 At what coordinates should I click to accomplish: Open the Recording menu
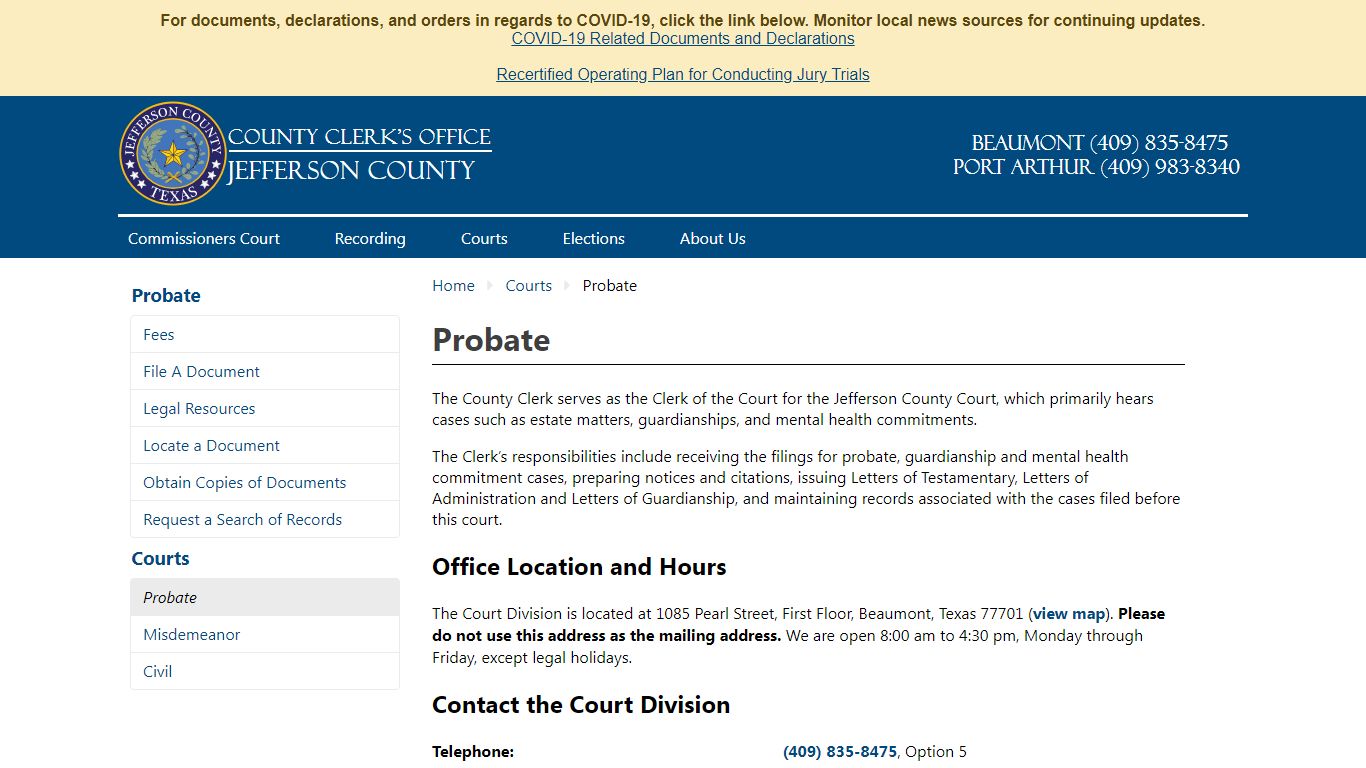pos(370,238)
